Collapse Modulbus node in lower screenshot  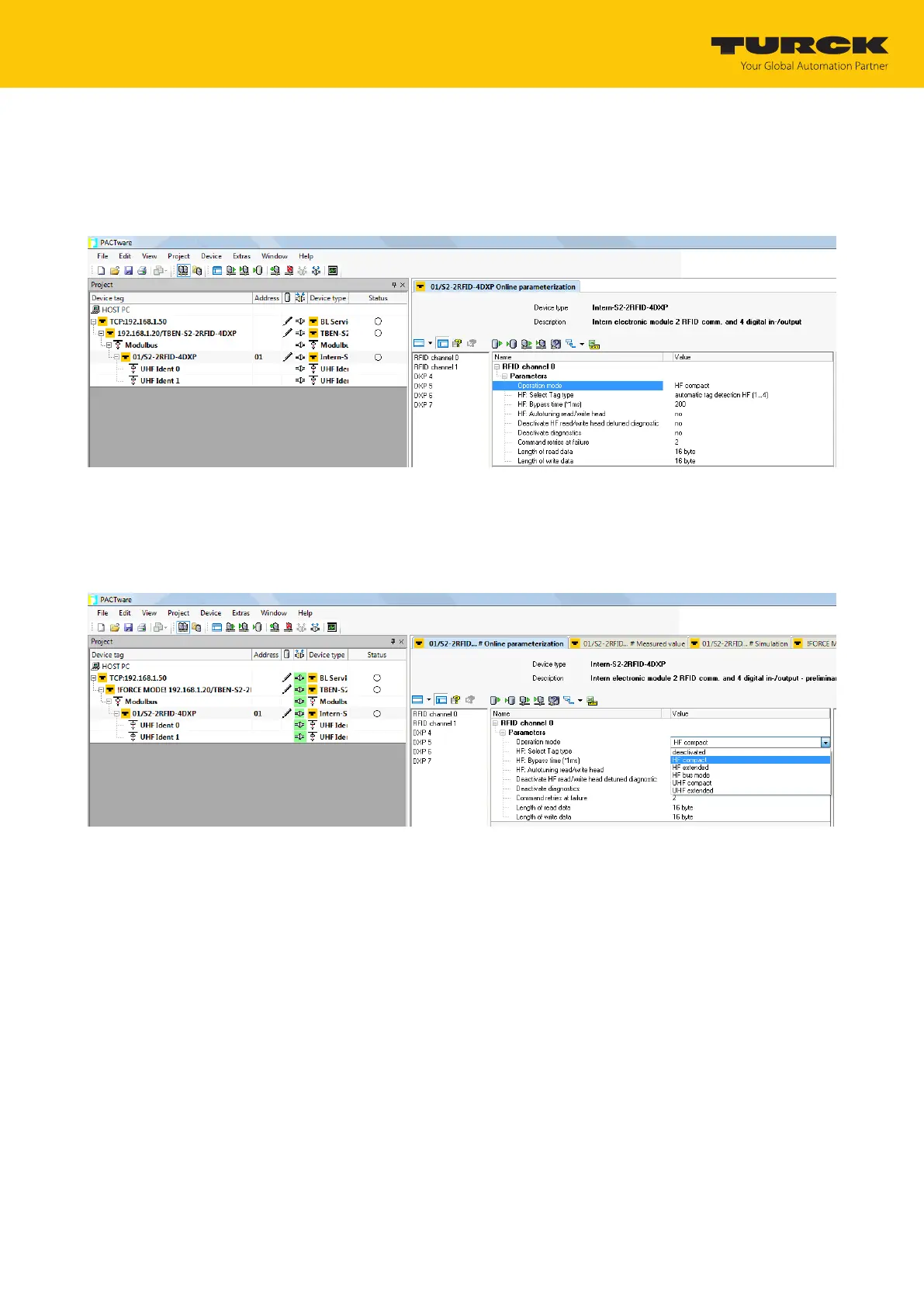(109, 701)
